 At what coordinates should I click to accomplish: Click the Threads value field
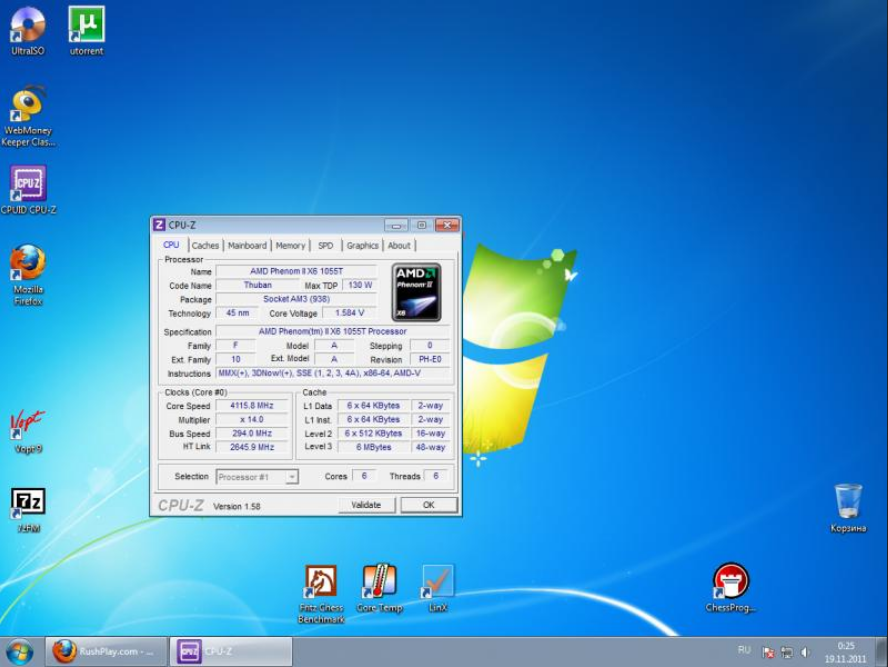(x=436, y=476)
